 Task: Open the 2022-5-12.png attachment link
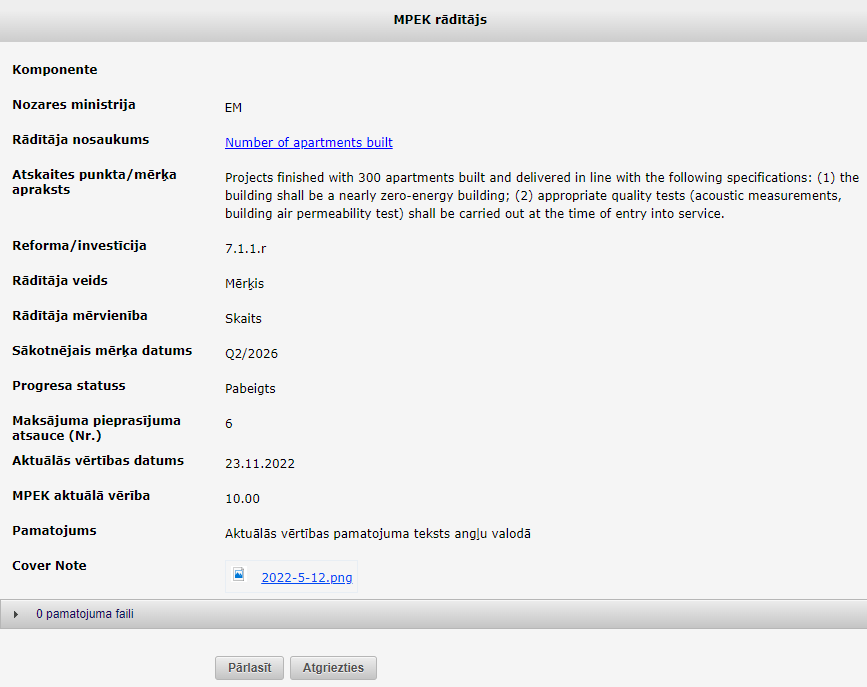click(x=307, y=577)
